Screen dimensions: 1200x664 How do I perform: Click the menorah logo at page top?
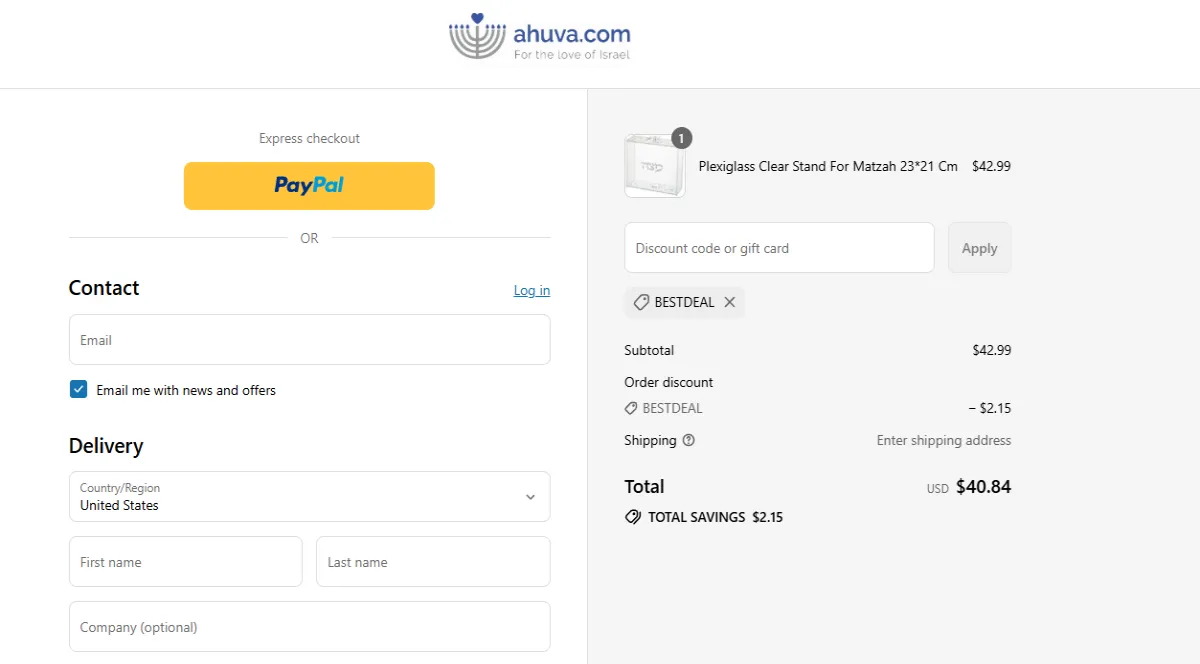[x=476, y=38]
